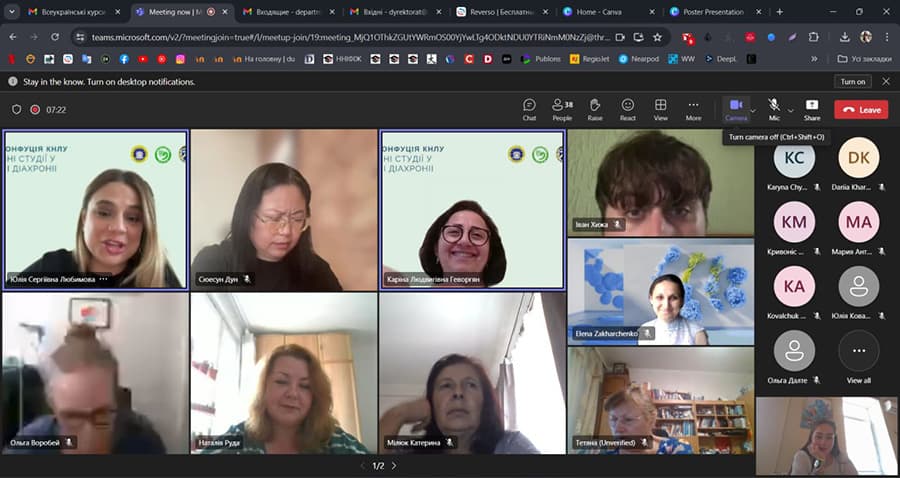The image size is (900, 478).
Task: Open YouTube bookmark
Action: (143, 59)
